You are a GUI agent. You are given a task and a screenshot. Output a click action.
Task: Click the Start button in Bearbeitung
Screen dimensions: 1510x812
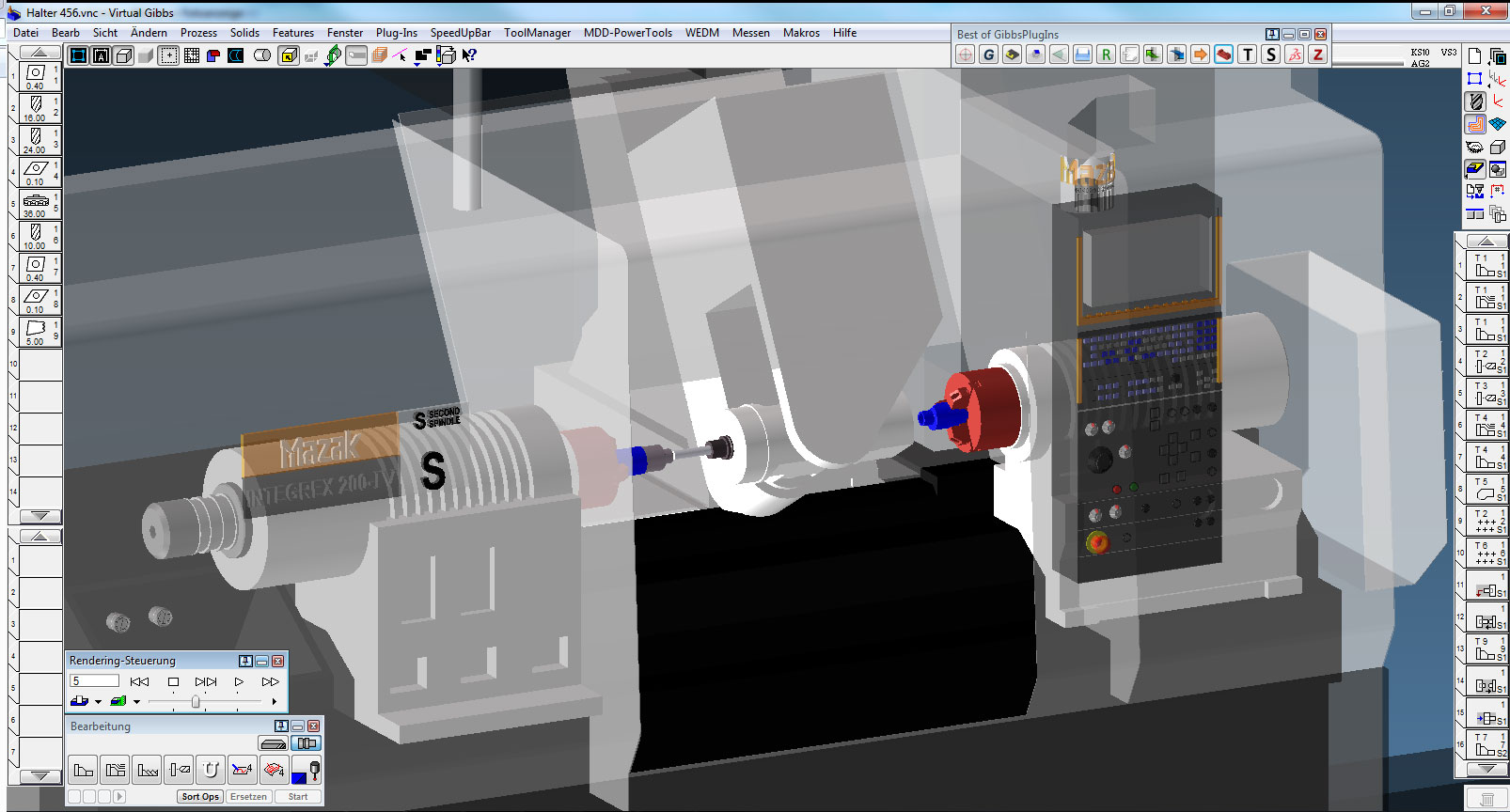(x=298, y=796)
